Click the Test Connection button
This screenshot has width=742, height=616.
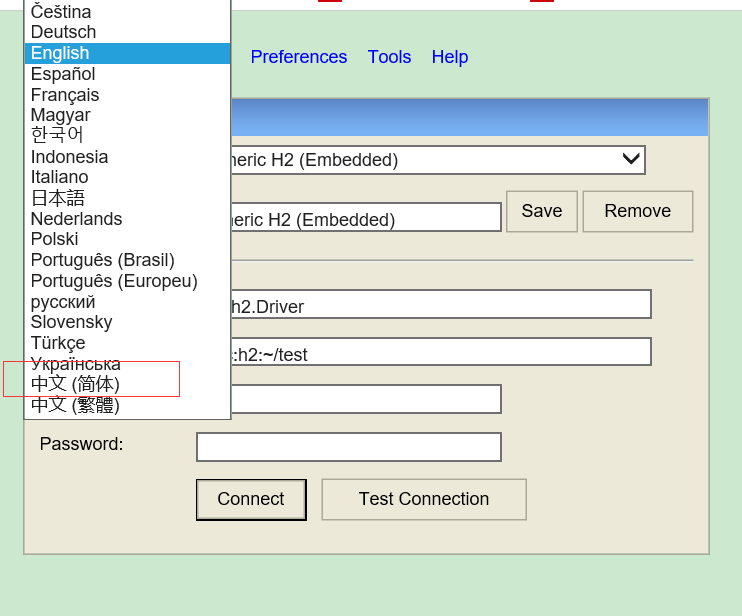[423, 499]
